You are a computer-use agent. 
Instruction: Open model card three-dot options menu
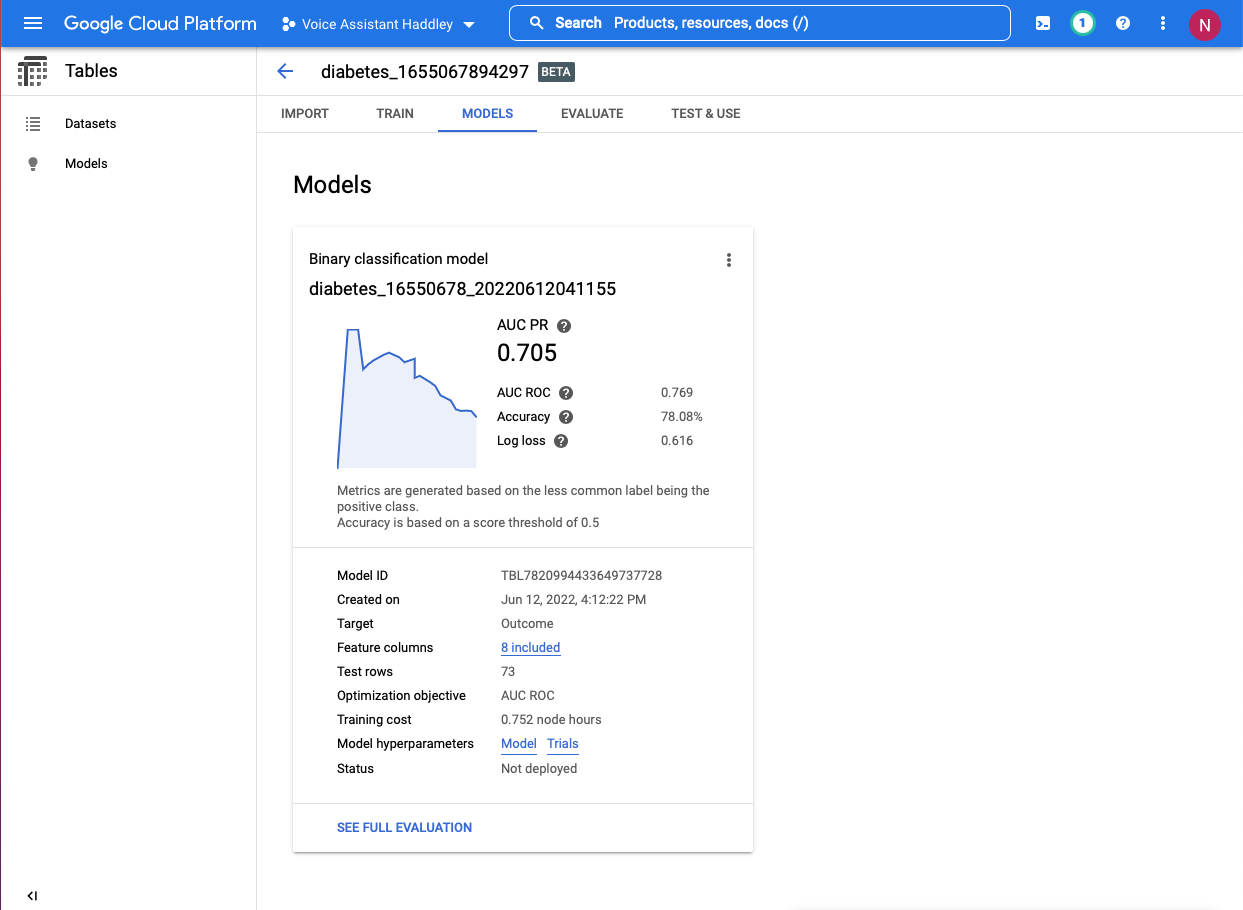pyautogui.click(x=729, y=260)
